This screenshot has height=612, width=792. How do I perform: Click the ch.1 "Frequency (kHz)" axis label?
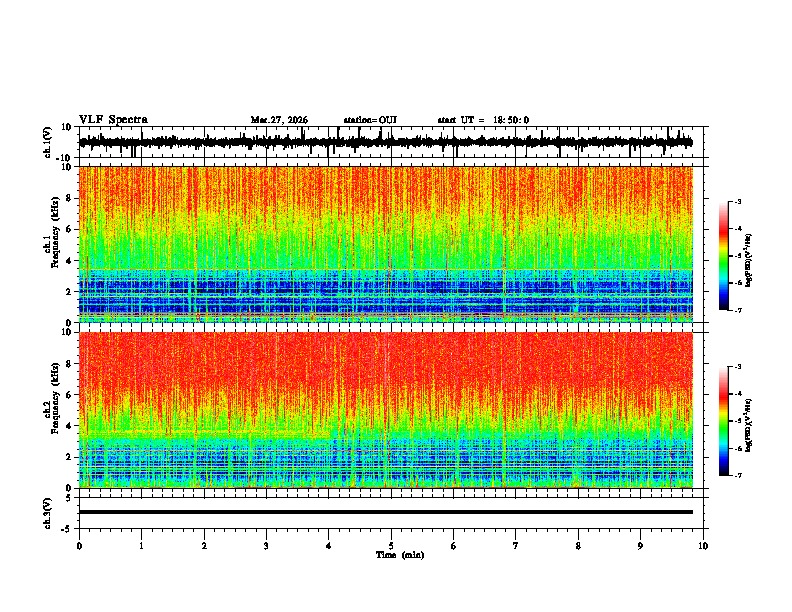pos(56,232)
